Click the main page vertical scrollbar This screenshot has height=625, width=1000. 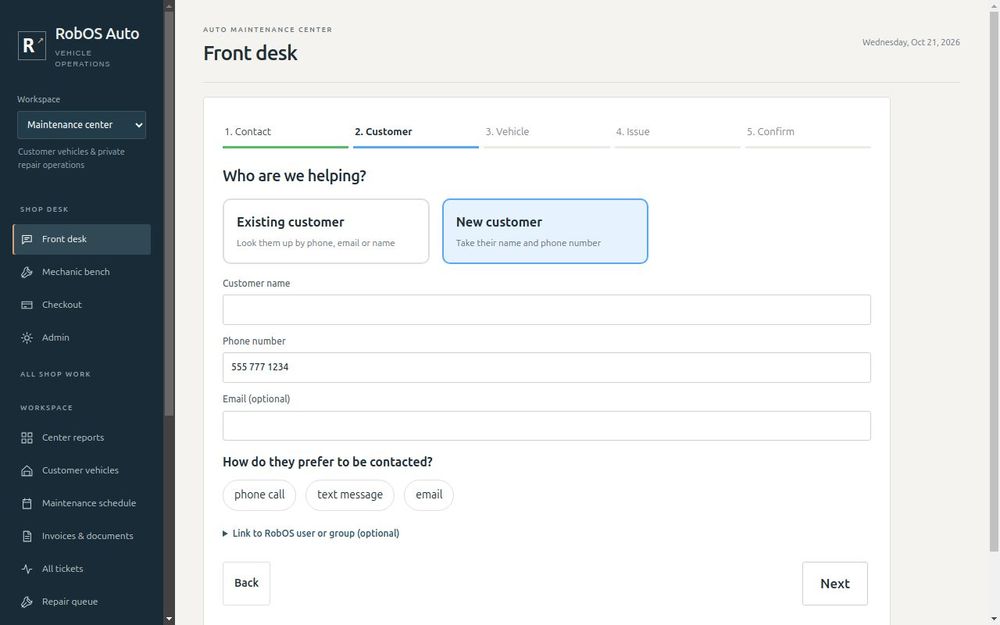[x=994, y=281]
